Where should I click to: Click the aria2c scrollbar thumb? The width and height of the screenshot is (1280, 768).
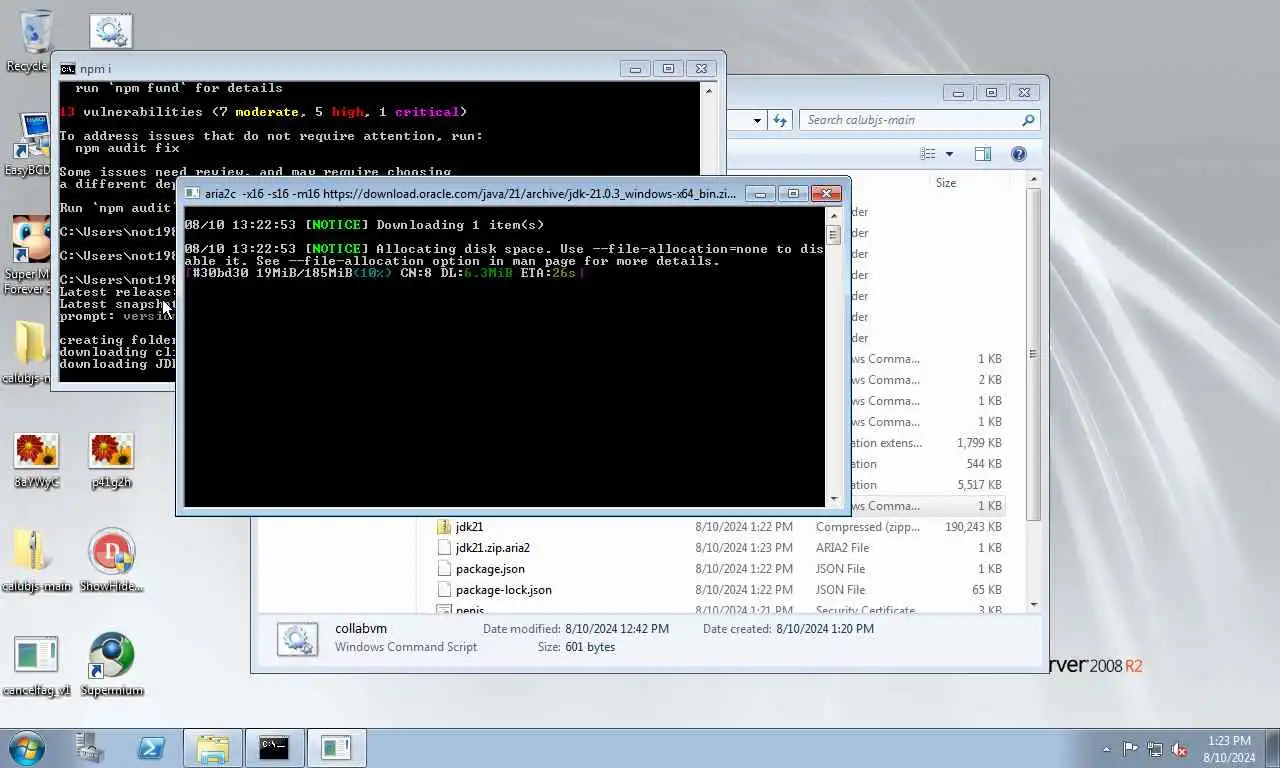pyautogui.click(x=834, y=235)
